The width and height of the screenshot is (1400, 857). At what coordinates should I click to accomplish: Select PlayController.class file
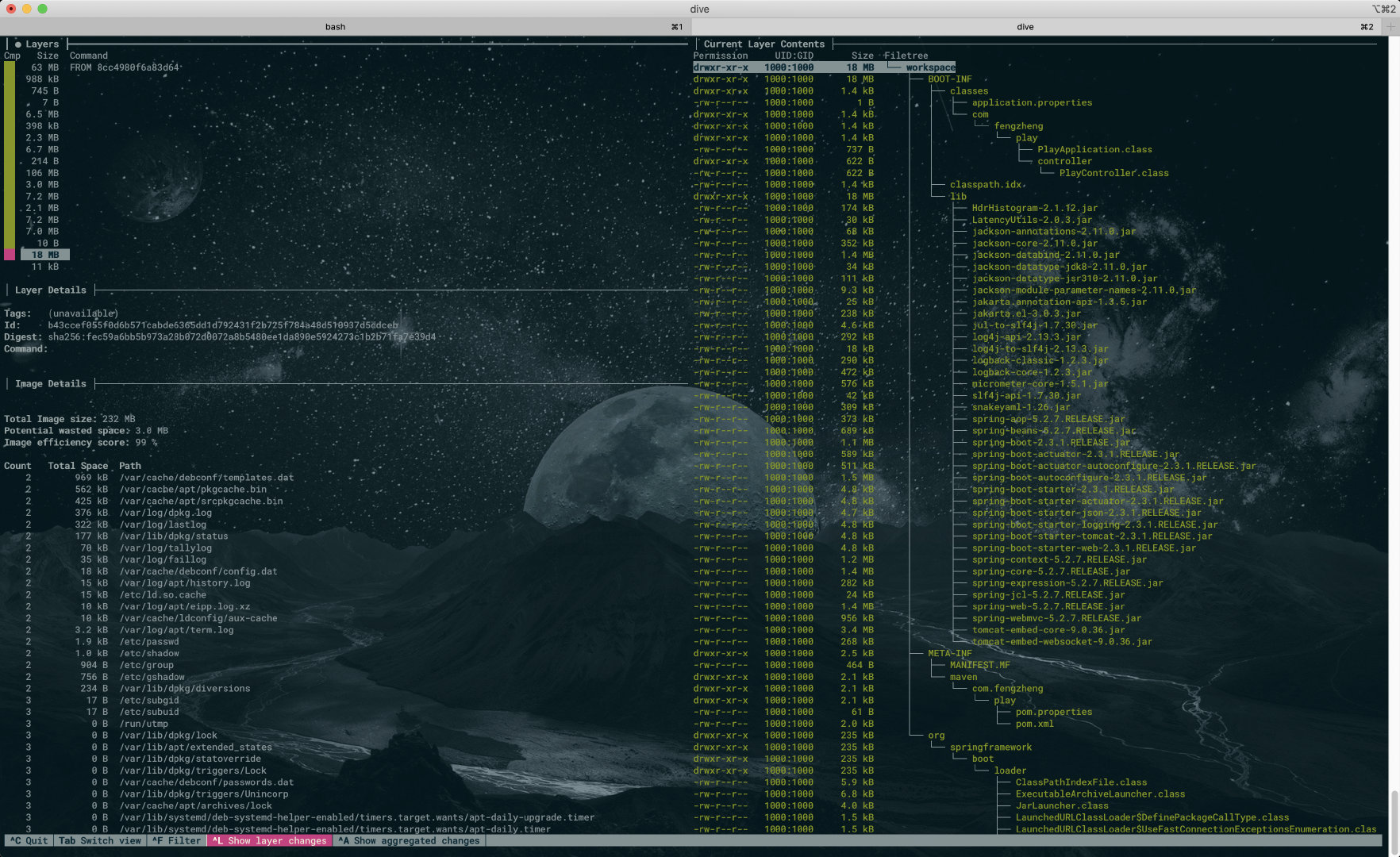point(1113,173)
